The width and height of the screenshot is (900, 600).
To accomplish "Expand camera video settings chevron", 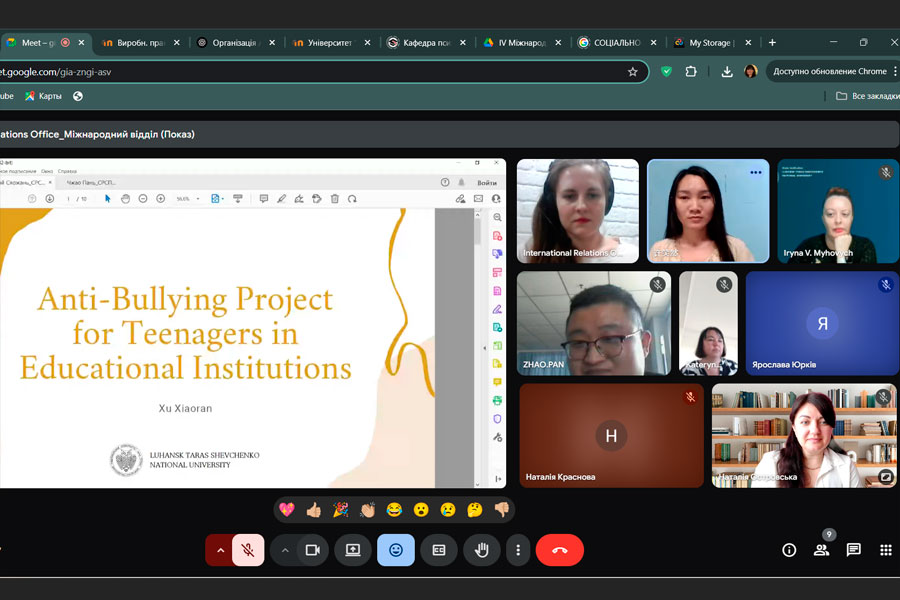I will 284,550.
